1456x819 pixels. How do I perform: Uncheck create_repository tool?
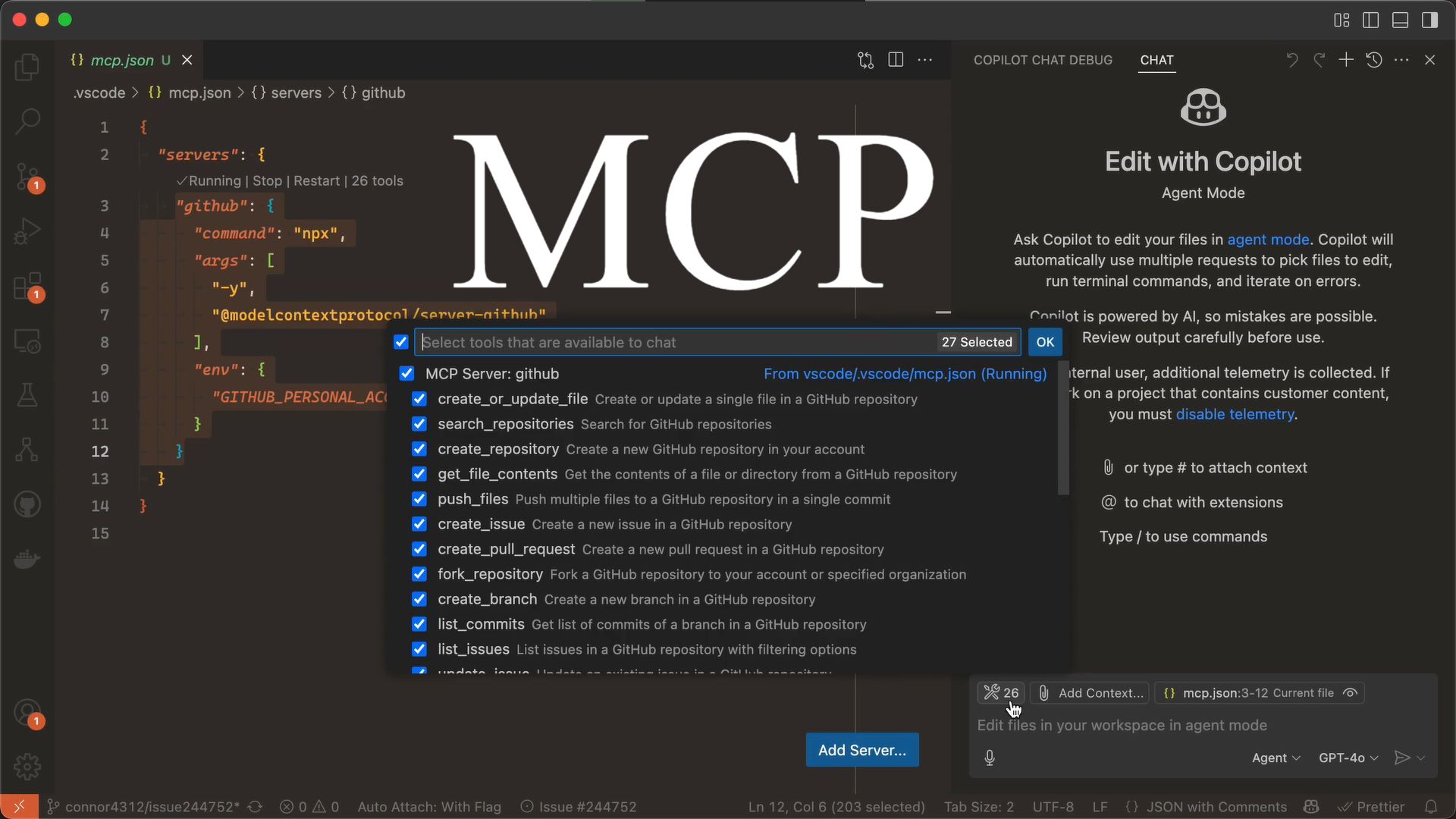[x=419, y=449]
